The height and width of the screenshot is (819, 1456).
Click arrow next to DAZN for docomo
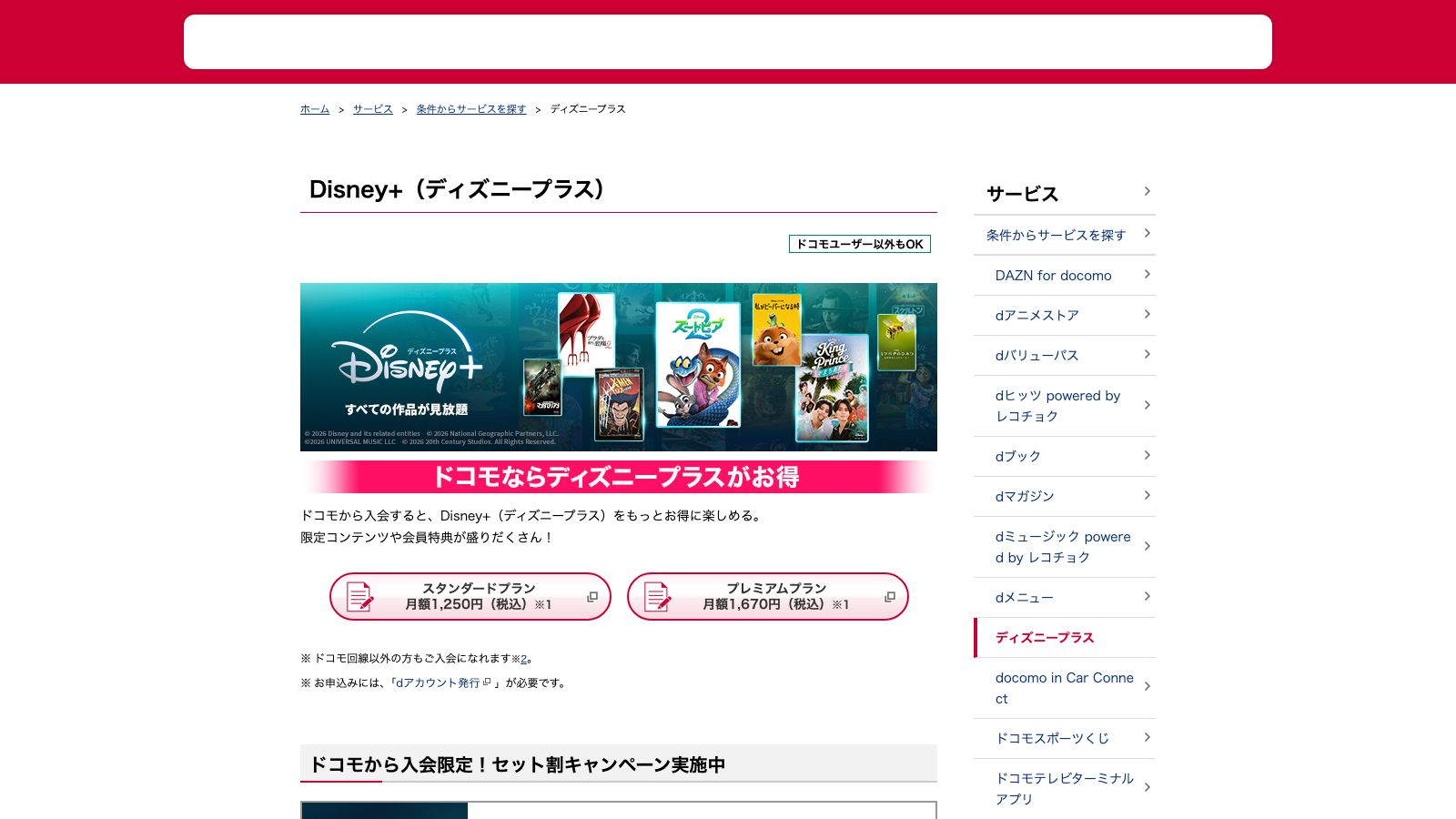coord(1147,274)
